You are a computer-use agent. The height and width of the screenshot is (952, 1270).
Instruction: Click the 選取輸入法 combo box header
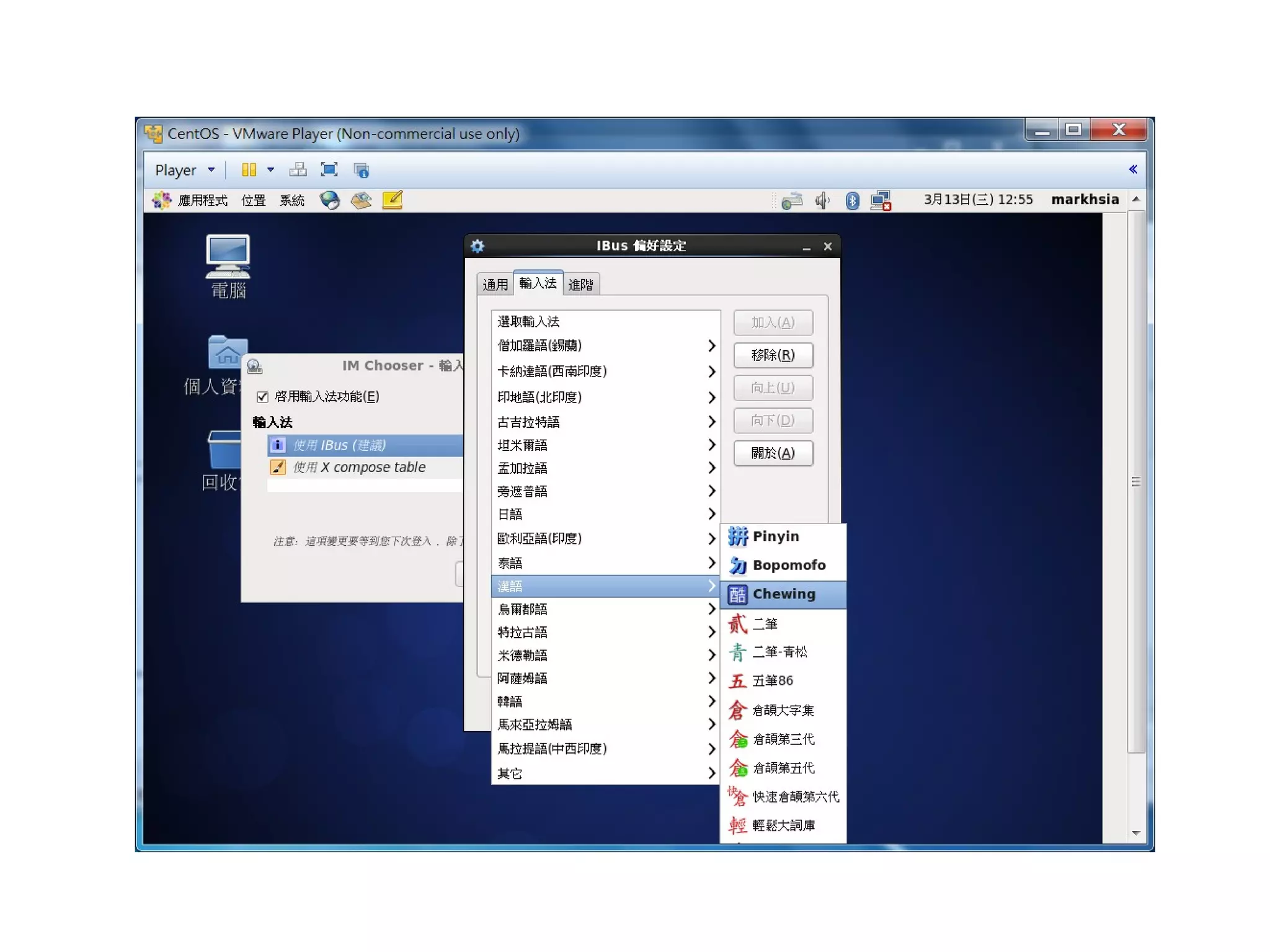[x=605, y=322]
